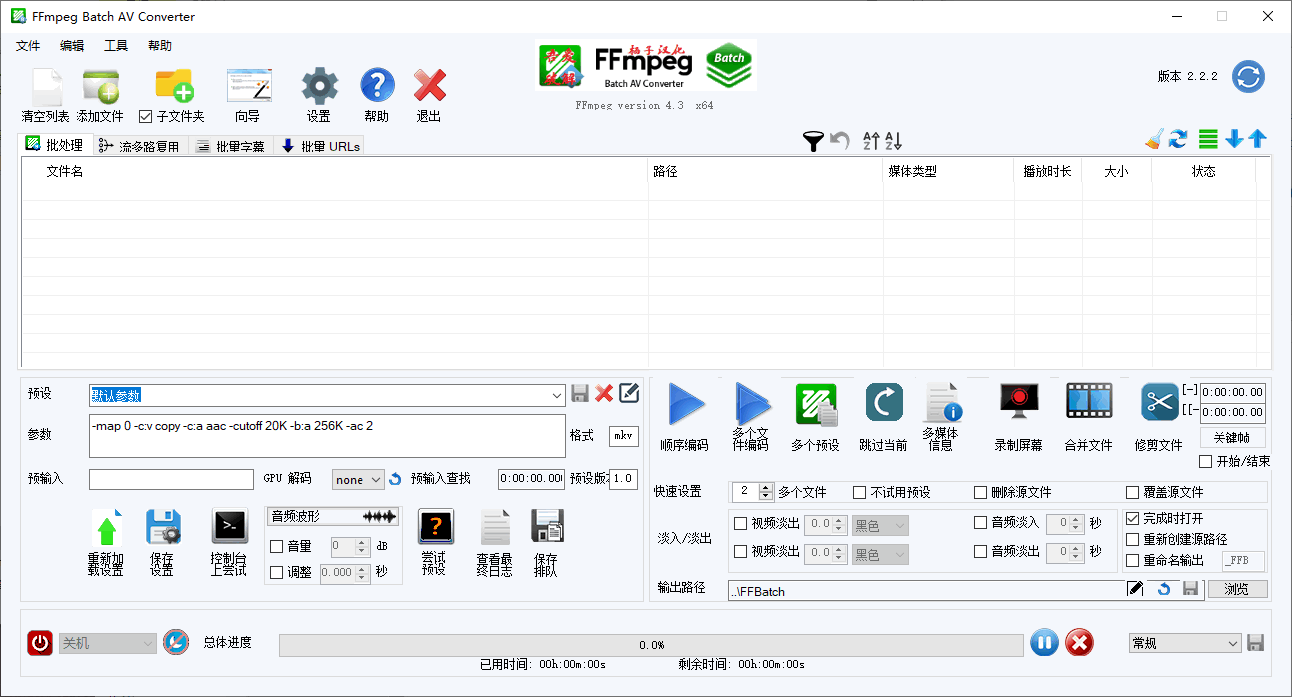Click the 合并文件 merge files icon
The height and width of the screenshot is (697, 1292).
coord(1089,401)
